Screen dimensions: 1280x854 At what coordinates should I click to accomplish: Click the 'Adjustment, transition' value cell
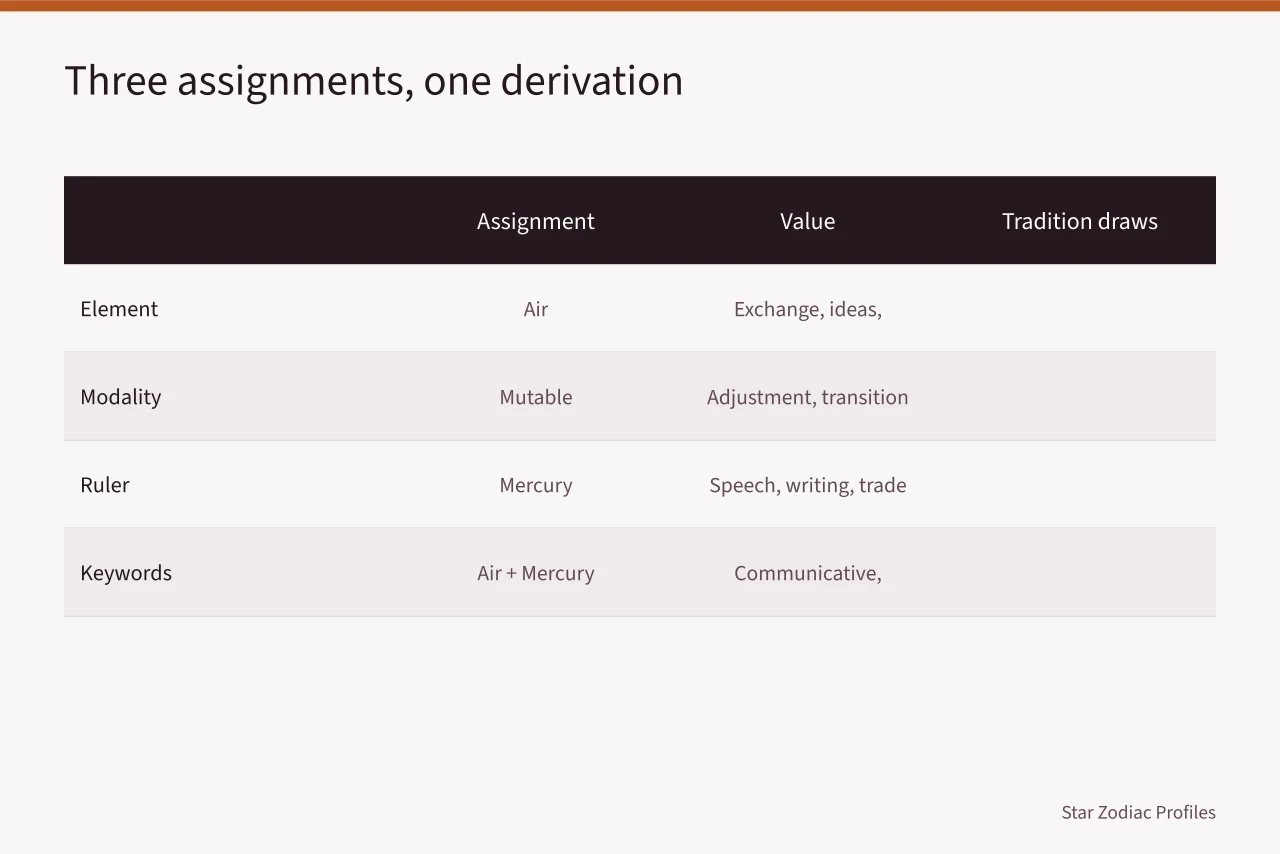tap(808, 397)
